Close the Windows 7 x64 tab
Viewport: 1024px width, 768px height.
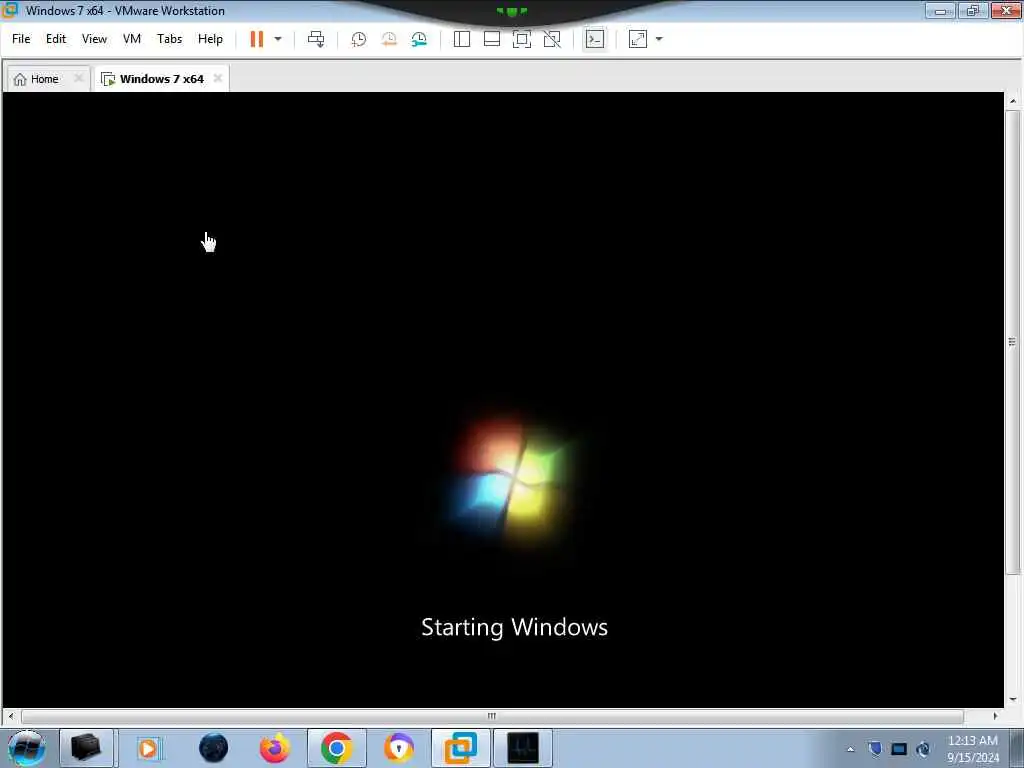tap(217, 78)
